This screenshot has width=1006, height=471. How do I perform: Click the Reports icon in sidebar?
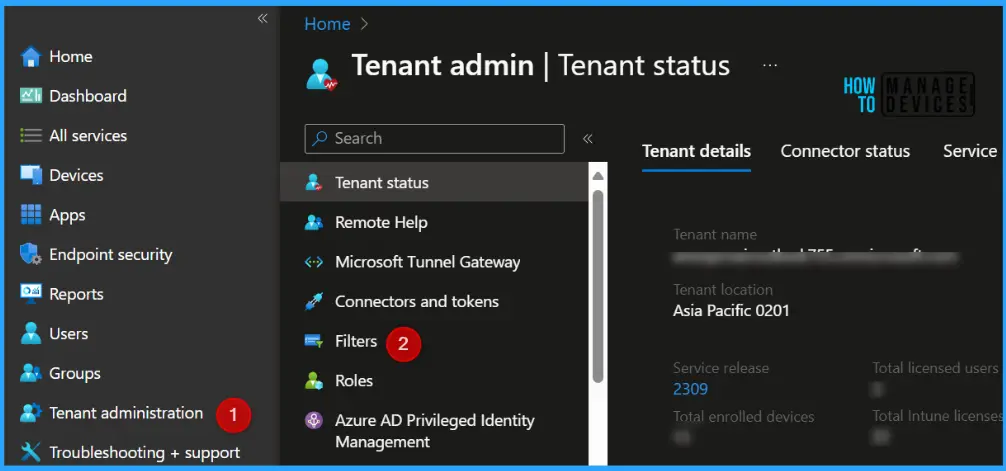click(x=31, y=293)
